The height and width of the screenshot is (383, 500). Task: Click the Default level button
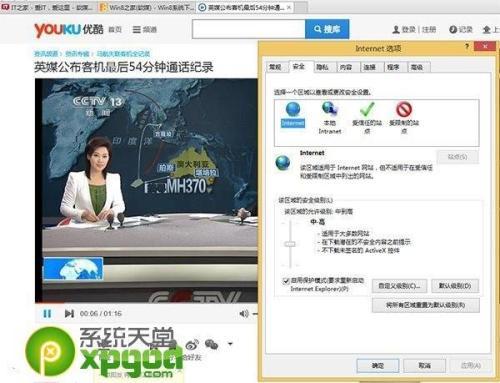click(455, 286)
